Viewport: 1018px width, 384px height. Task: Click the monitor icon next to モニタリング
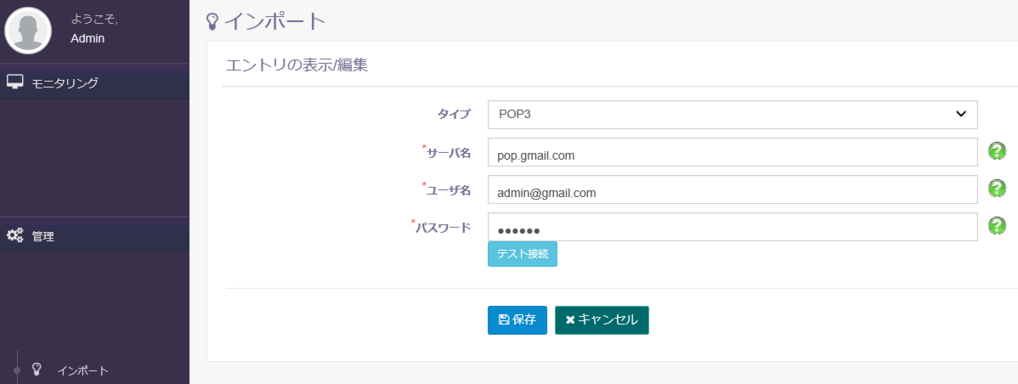15,82
